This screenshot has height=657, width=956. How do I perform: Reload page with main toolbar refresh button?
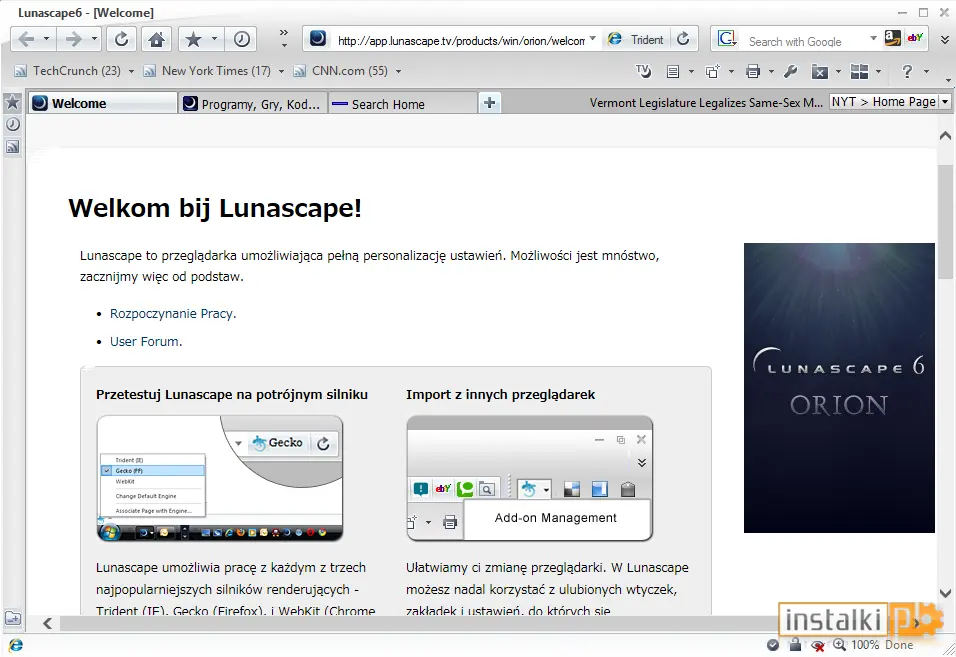121,40
